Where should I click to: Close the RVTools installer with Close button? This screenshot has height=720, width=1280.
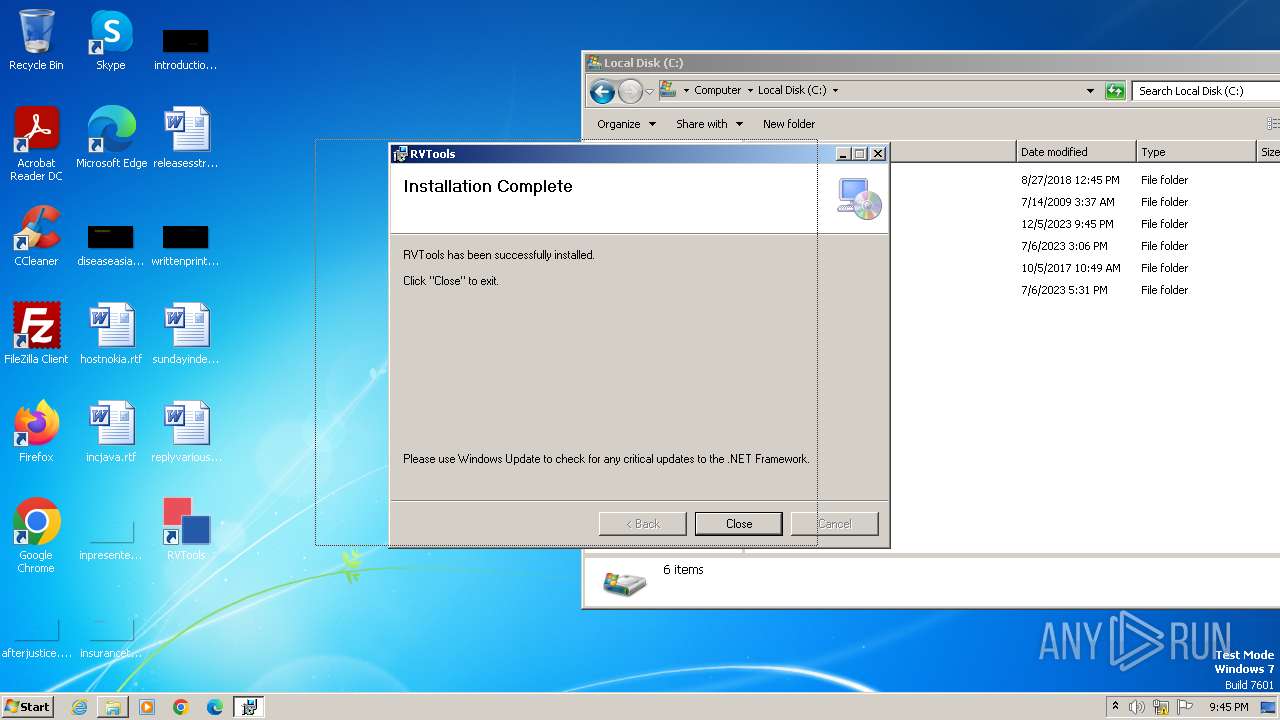click(739, 524)
